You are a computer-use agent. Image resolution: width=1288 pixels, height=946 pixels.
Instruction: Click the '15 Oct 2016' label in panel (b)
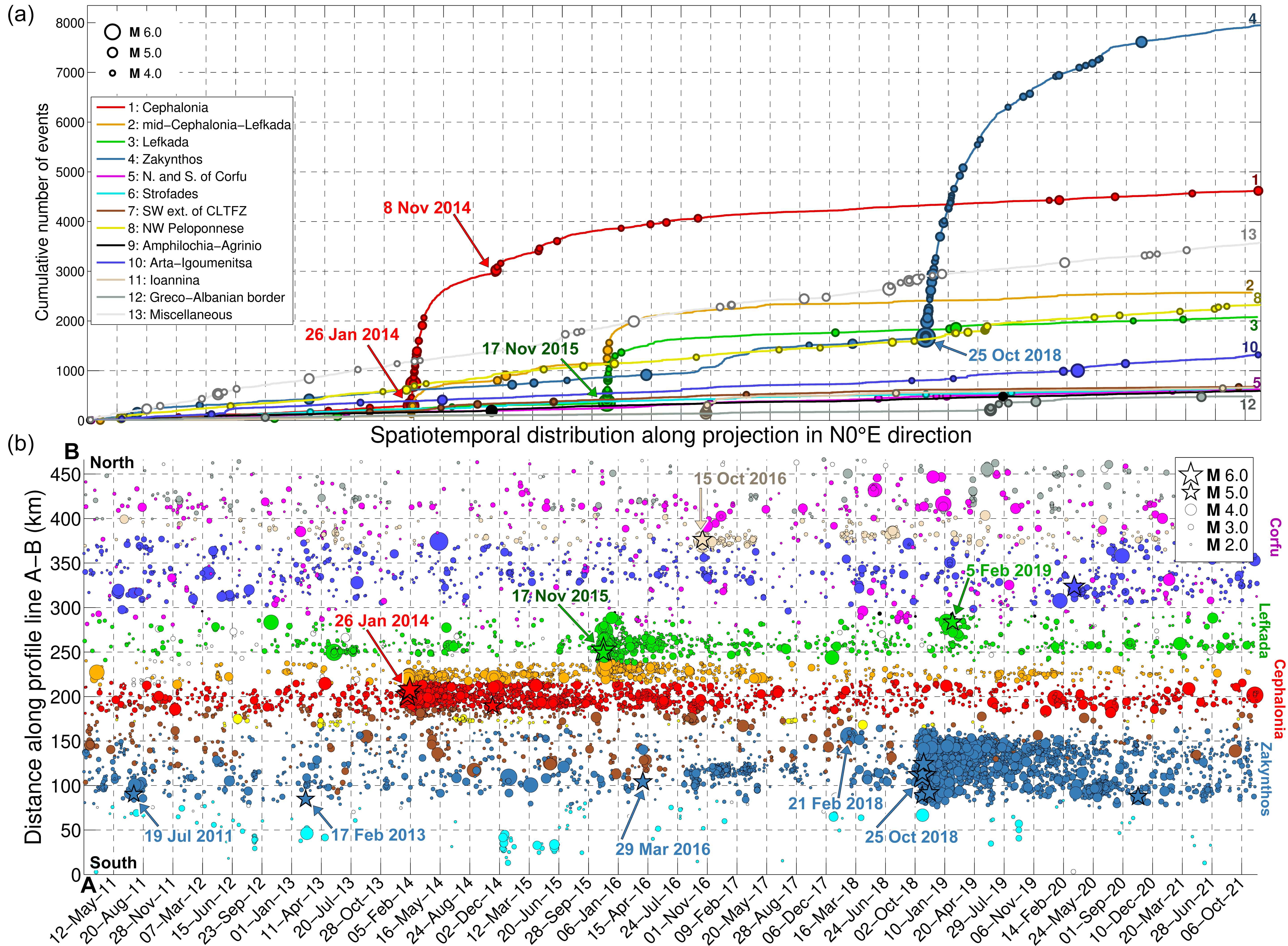[740, 479]
